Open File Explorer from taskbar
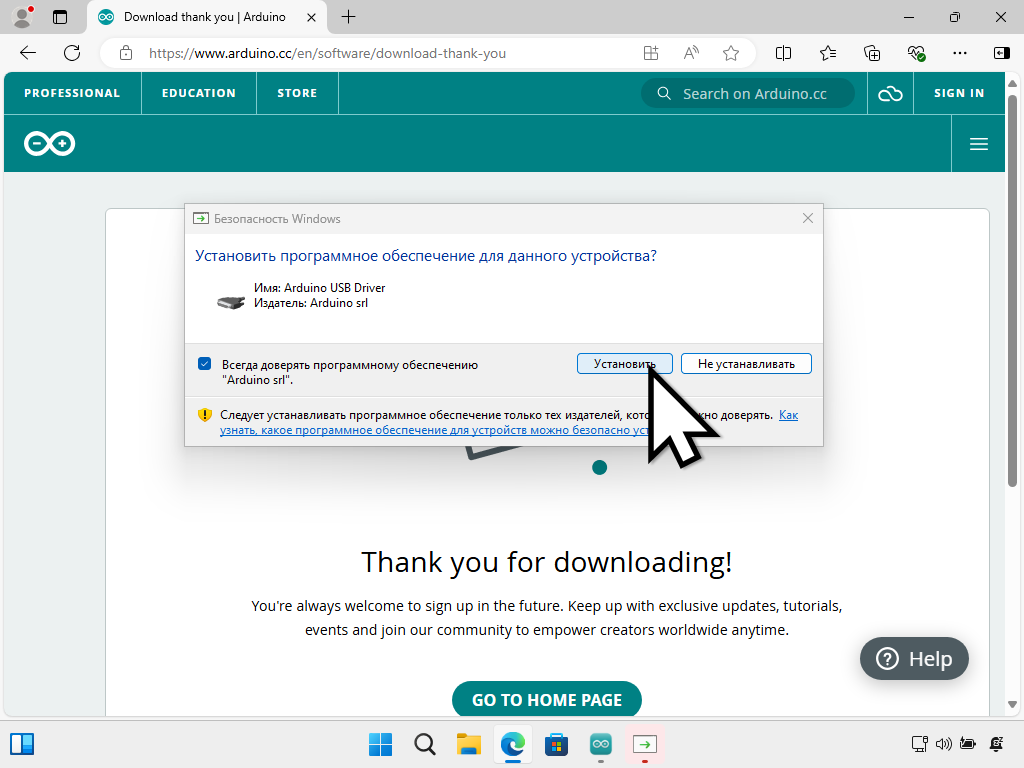 pos(468,744)
